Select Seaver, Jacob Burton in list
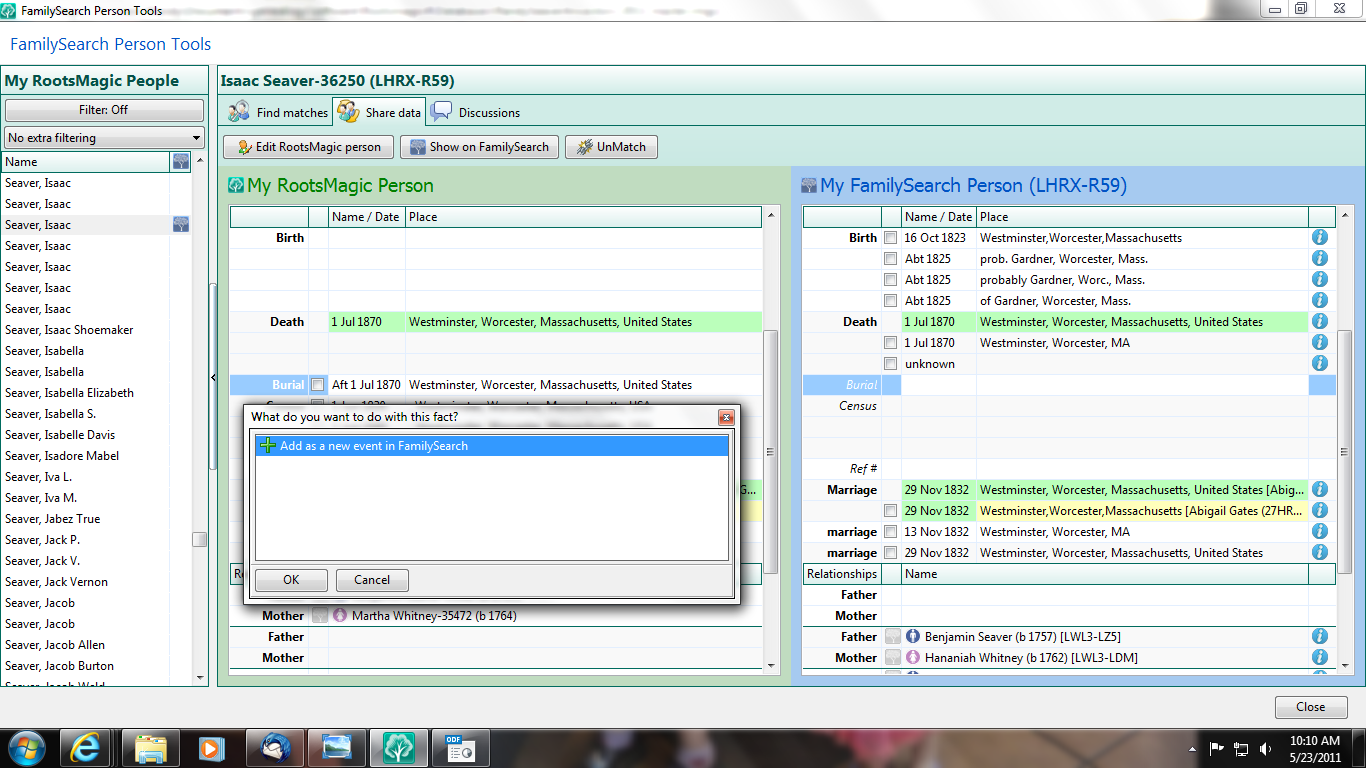Screen dimensions: 1366x768 [59, 666]
